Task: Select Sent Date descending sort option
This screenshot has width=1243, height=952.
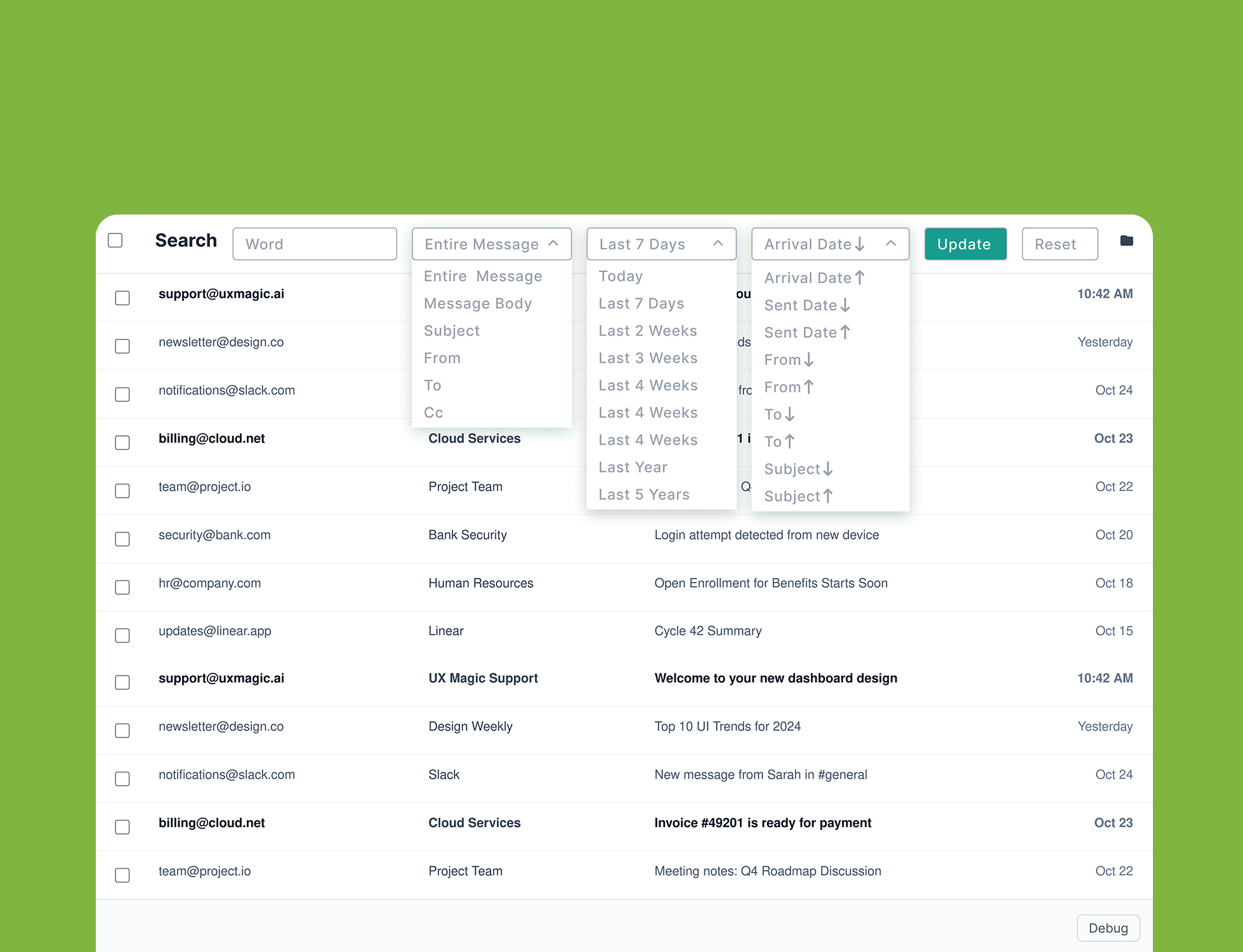Action: pos(806,305)
